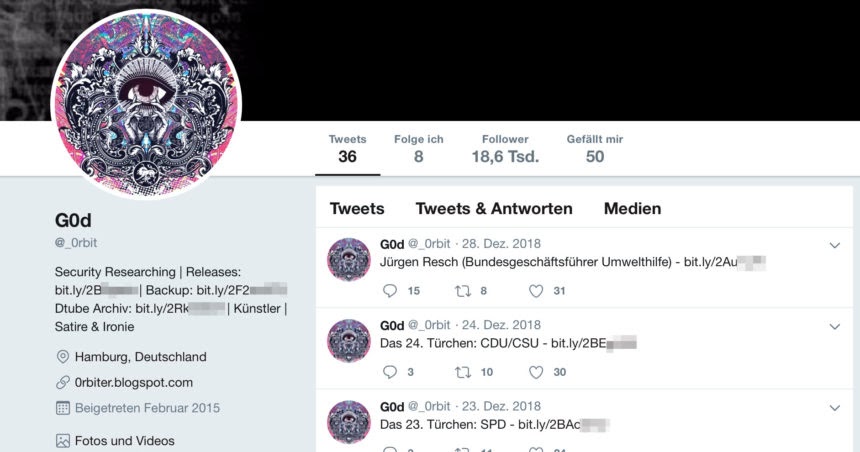860x452 pixels.
Task: Open the large circular profile picture
Action: coord(146,103)
